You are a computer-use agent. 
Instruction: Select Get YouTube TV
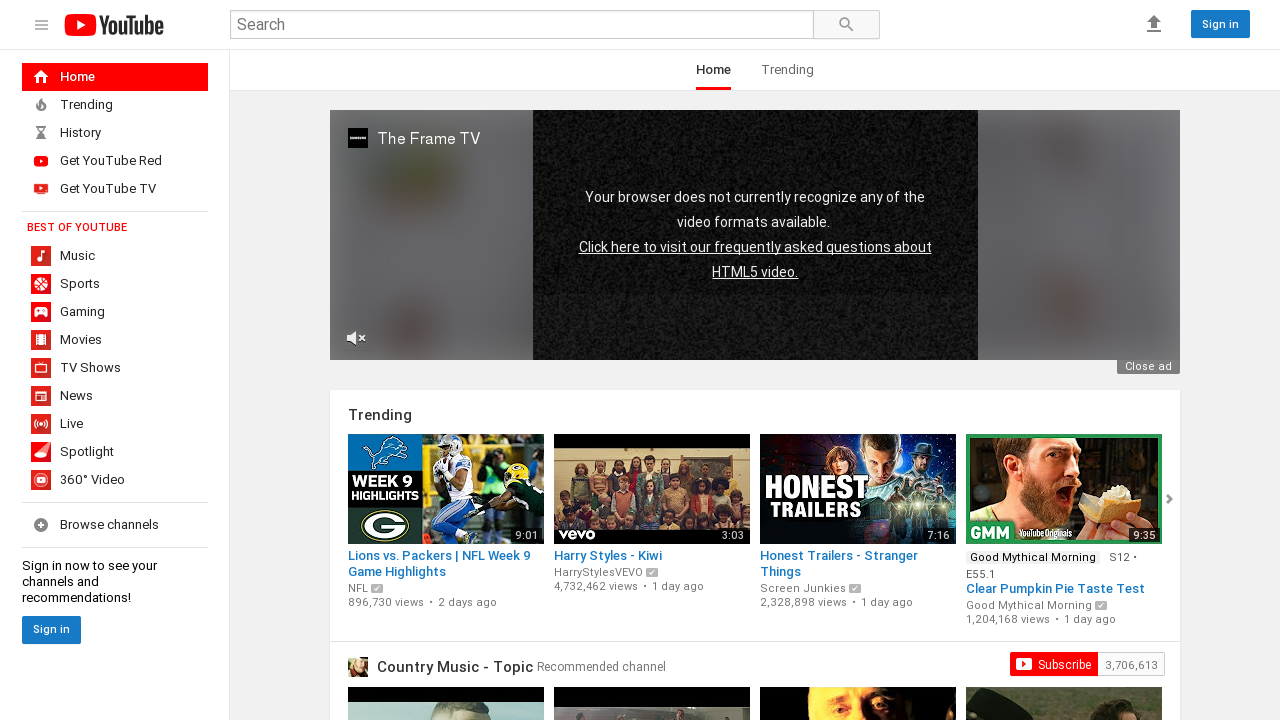115,189
